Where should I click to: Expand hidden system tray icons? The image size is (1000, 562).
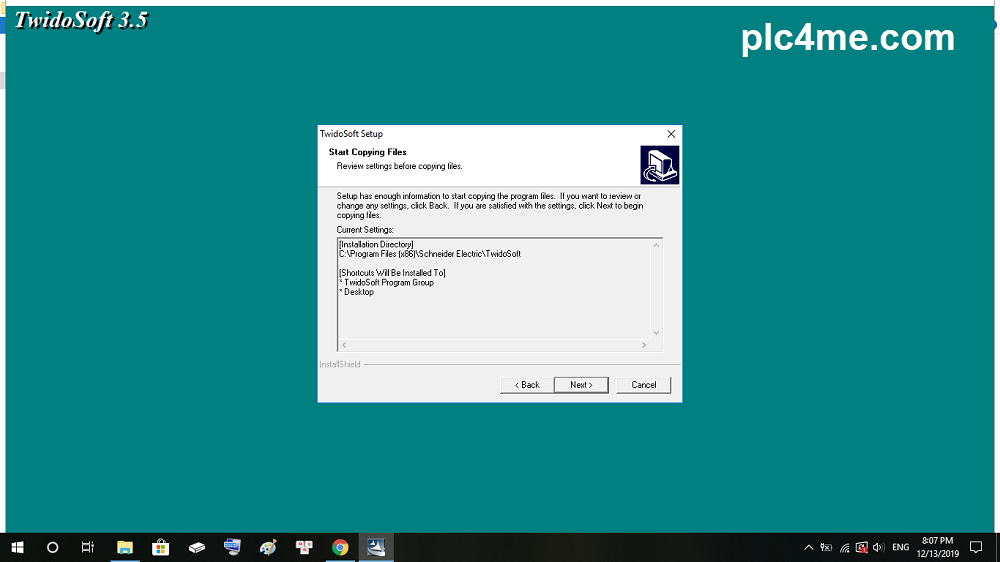point(808,548)
